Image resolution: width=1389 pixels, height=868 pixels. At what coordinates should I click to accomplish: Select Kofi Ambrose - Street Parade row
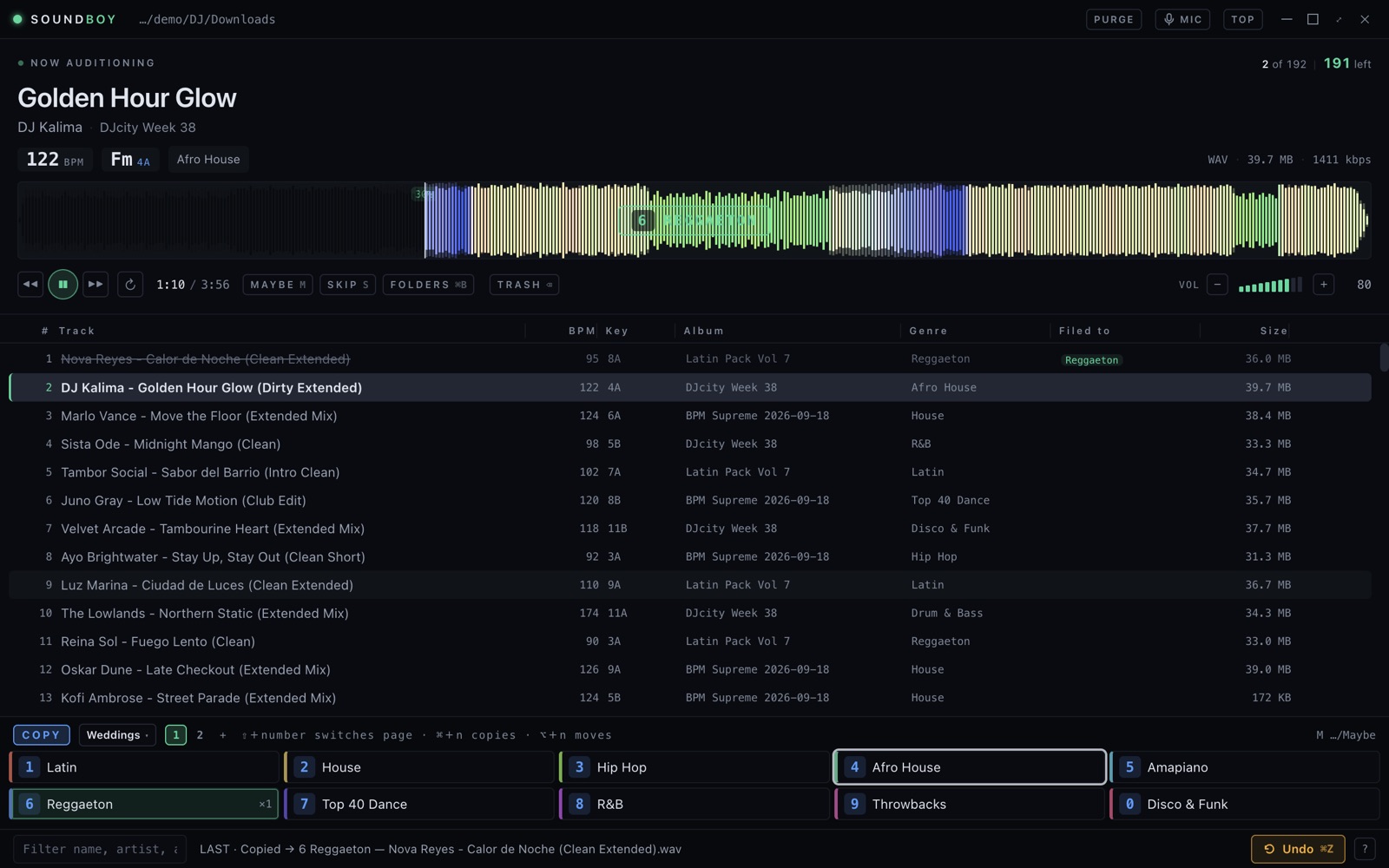690,698
